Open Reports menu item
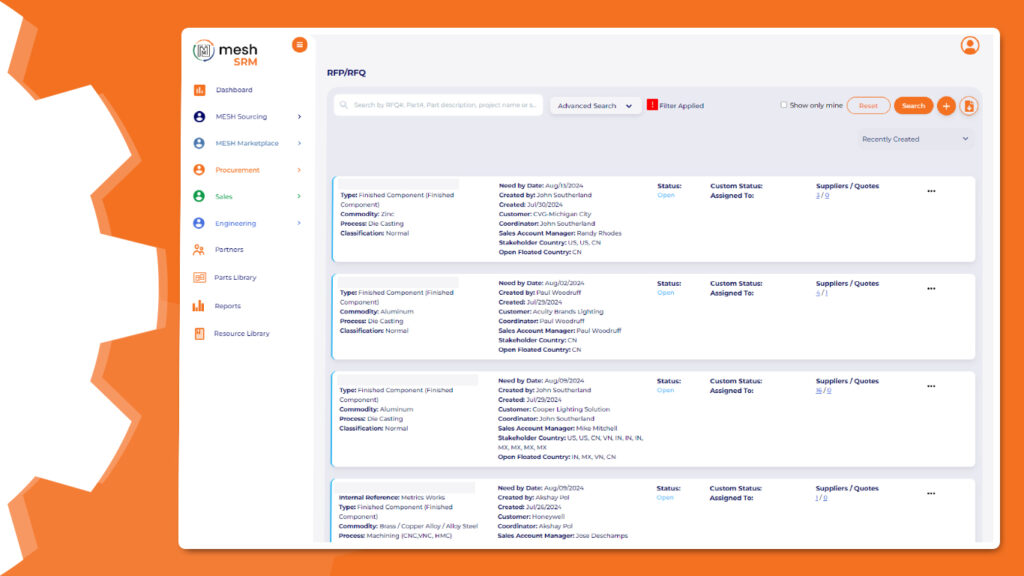Image resolution: width=1024 pixels, height=576 pixels. [227, 306]
